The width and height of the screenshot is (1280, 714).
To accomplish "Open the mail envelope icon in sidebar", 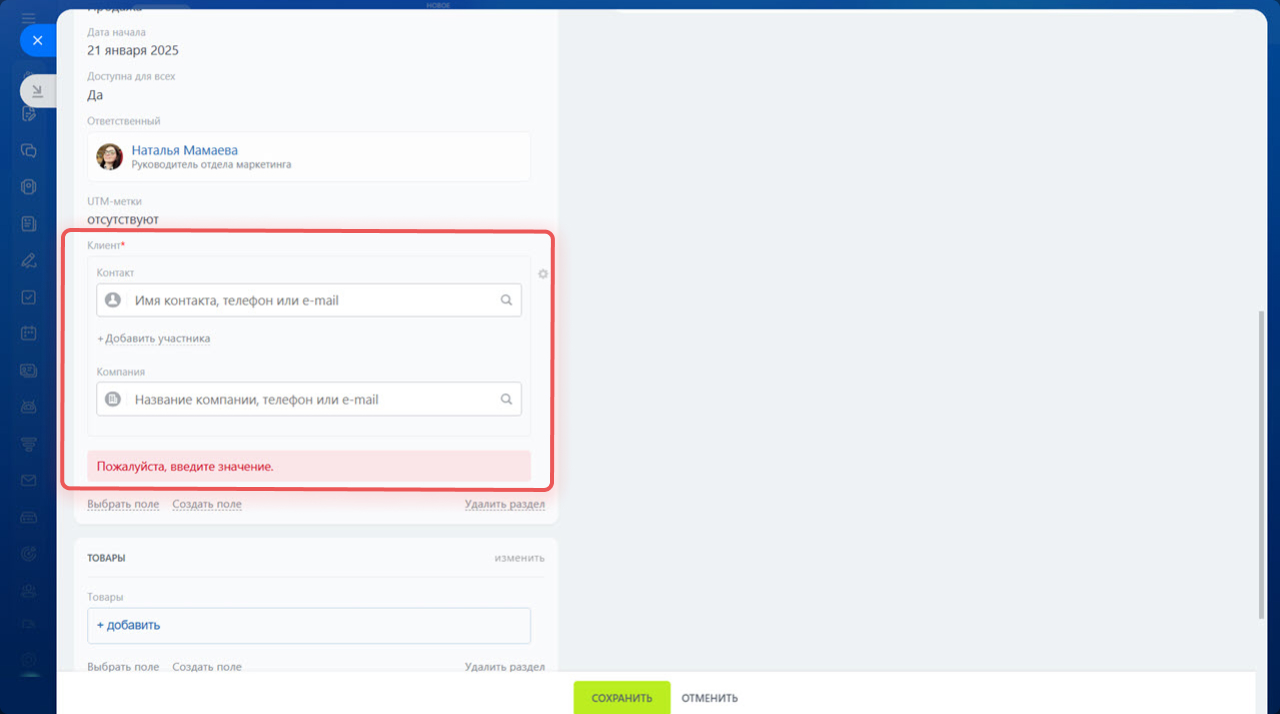I will coord(29,480).
